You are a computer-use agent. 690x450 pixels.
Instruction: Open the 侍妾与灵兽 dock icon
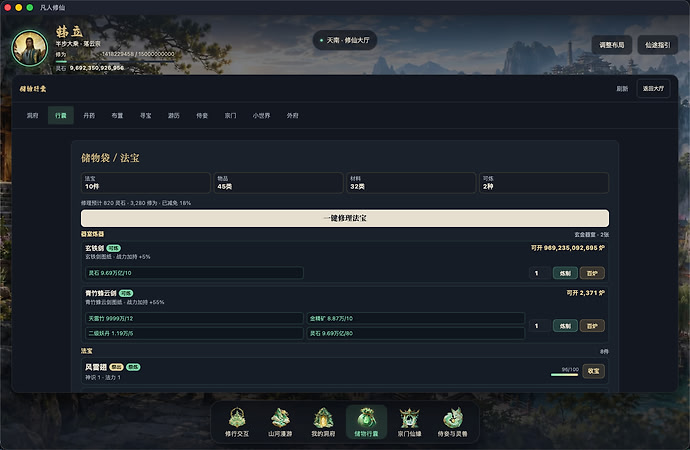click(x=453, y=422)
